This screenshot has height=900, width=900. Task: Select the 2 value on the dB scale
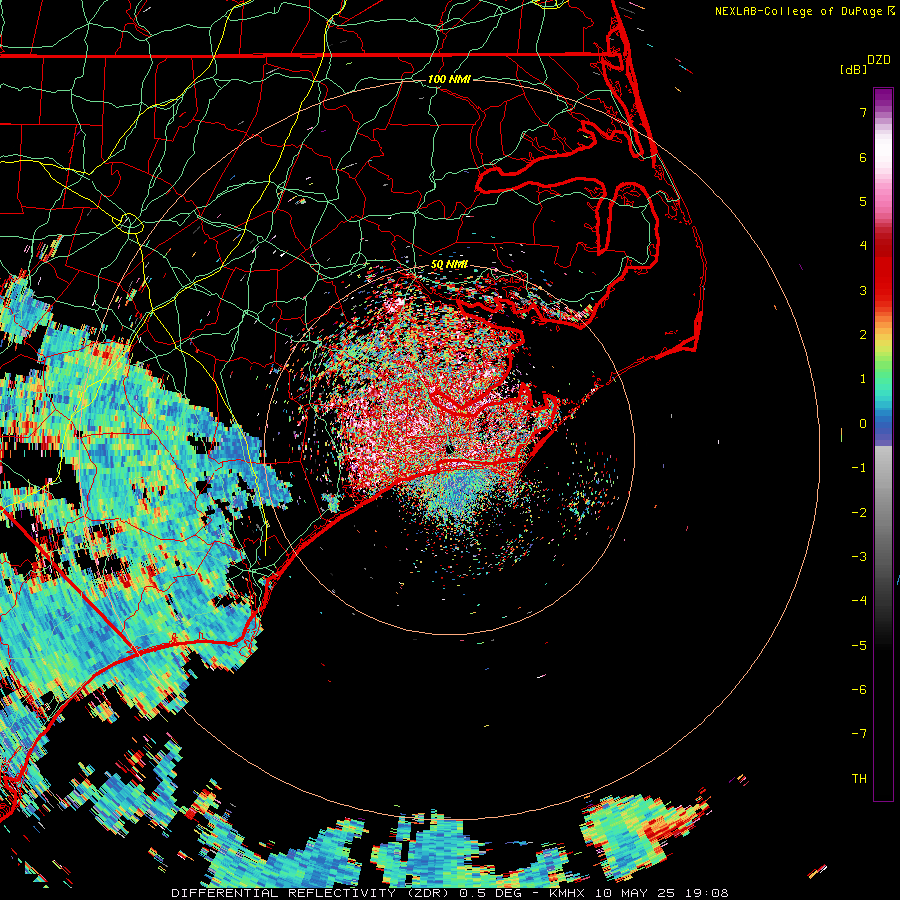coord(863,335)
